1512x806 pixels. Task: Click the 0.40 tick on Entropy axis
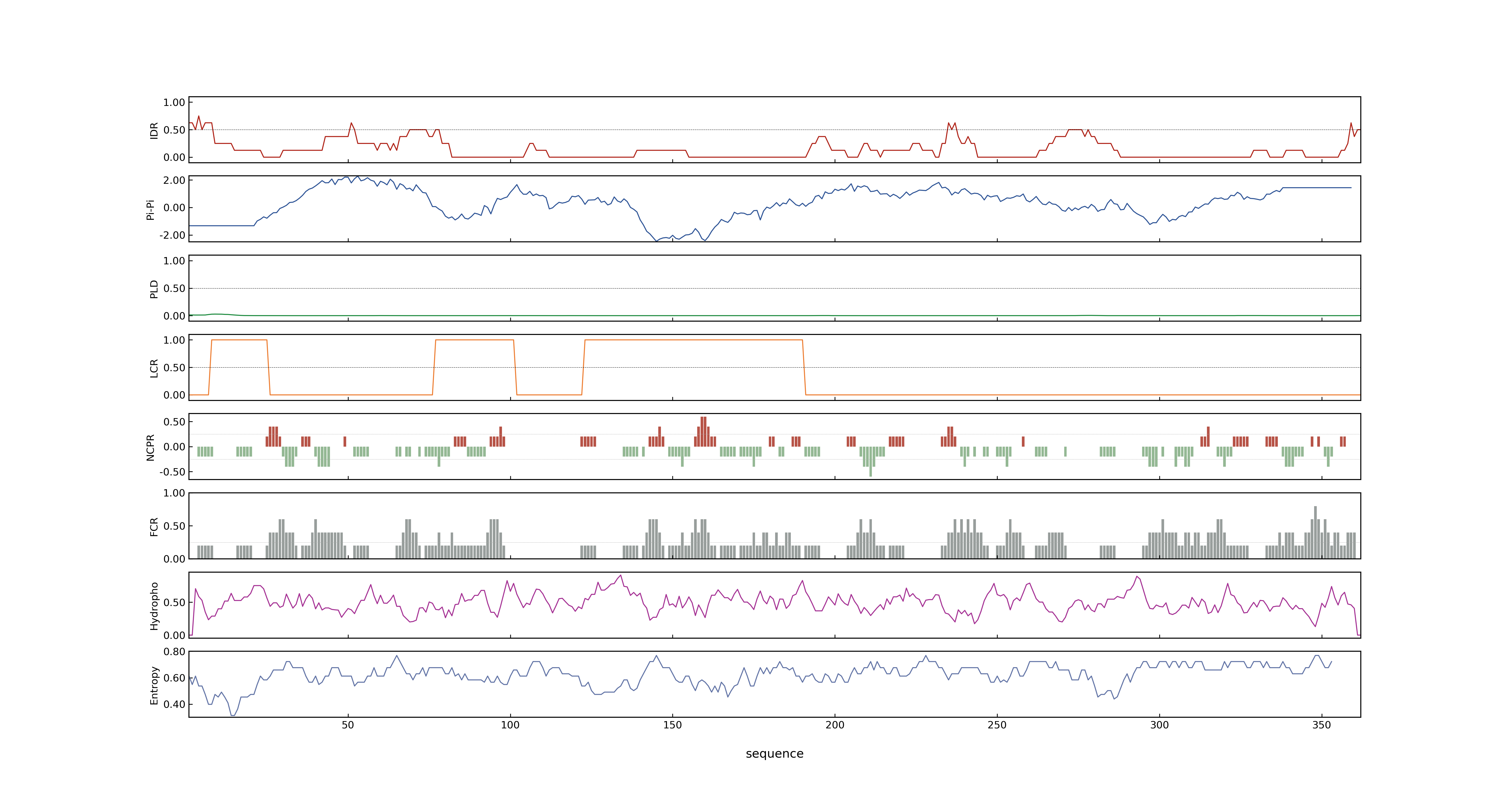pyautogui.click(x=174, y=704)
